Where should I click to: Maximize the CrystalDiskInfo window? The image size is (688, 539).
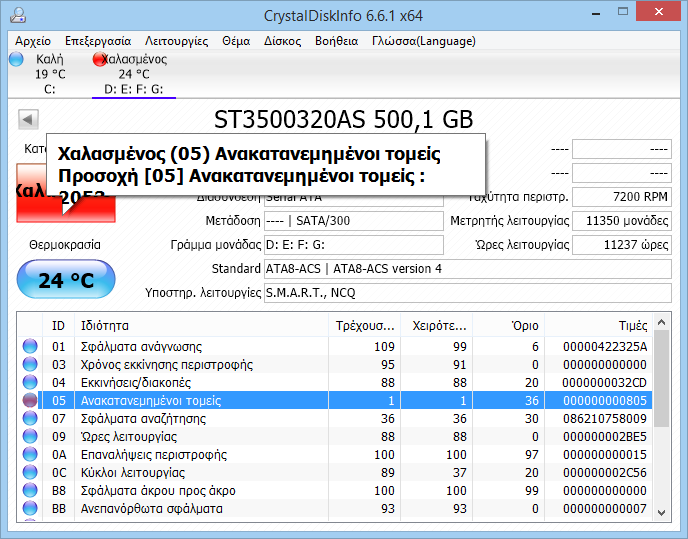tap(623, 12)
